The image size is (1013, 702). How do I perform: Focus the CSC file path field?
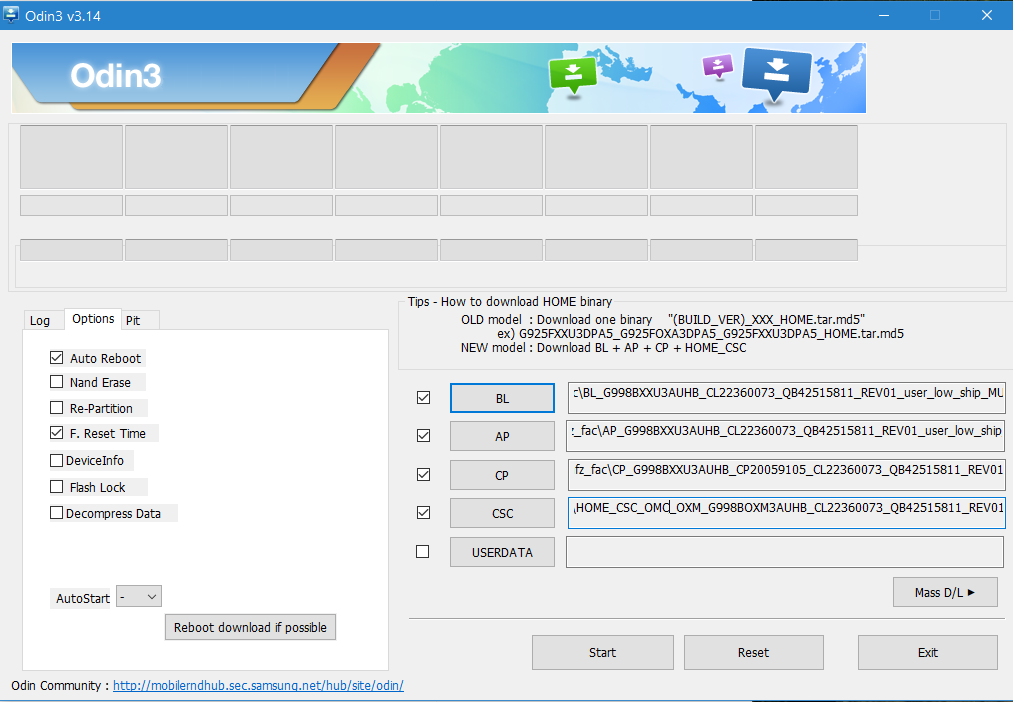pos(786,513)
